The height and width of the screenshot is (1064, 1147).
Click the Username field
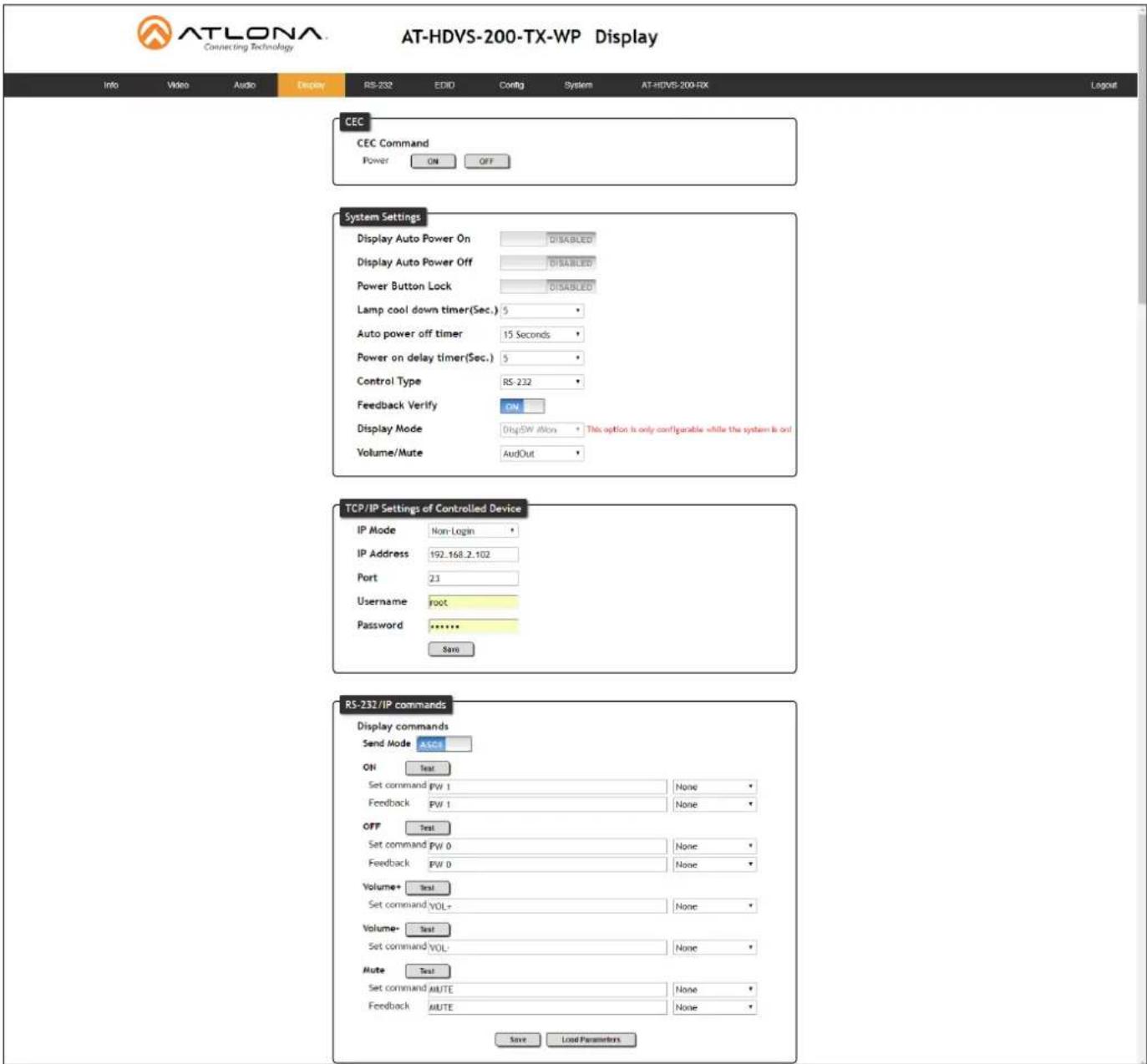click(473, 602)
